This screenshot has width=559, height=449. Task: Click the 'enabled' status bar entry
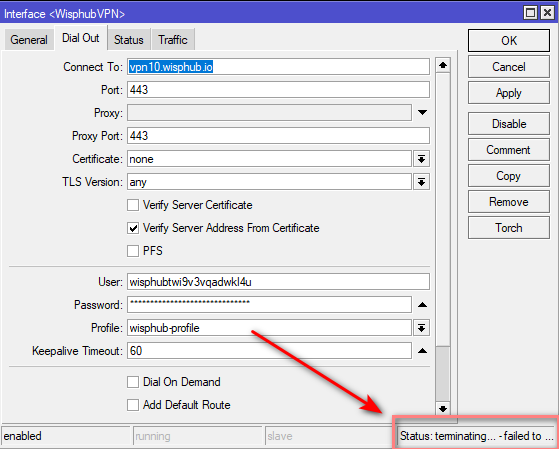click(x=66, y=436)
